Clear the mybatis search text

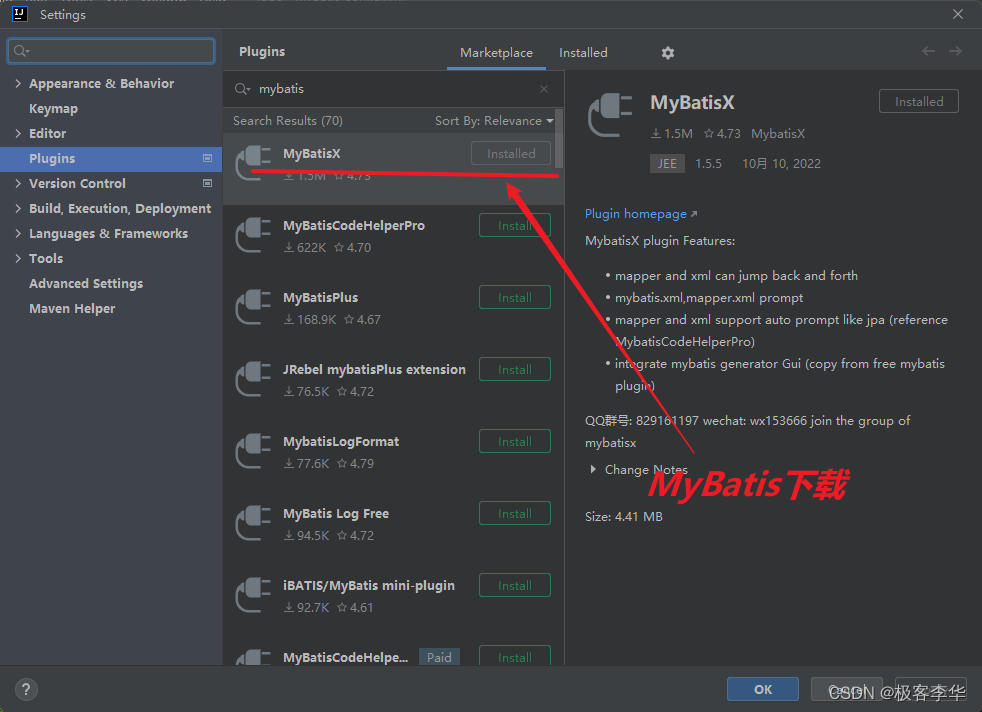coord(544,89)
